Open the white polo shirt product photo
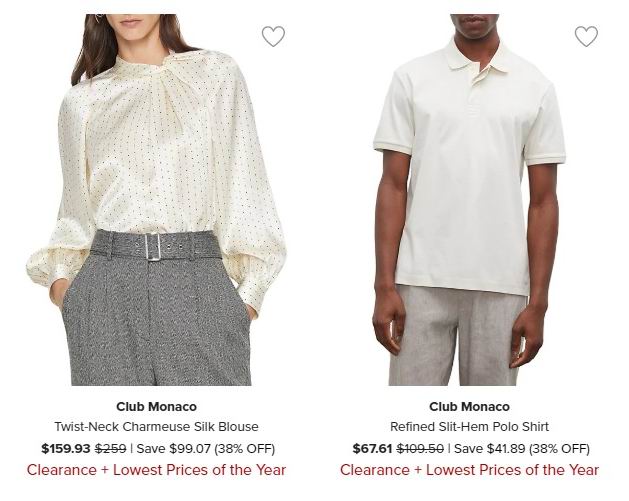Image resolution: width=629 pixels, height=501 pixels. (469, 200)
